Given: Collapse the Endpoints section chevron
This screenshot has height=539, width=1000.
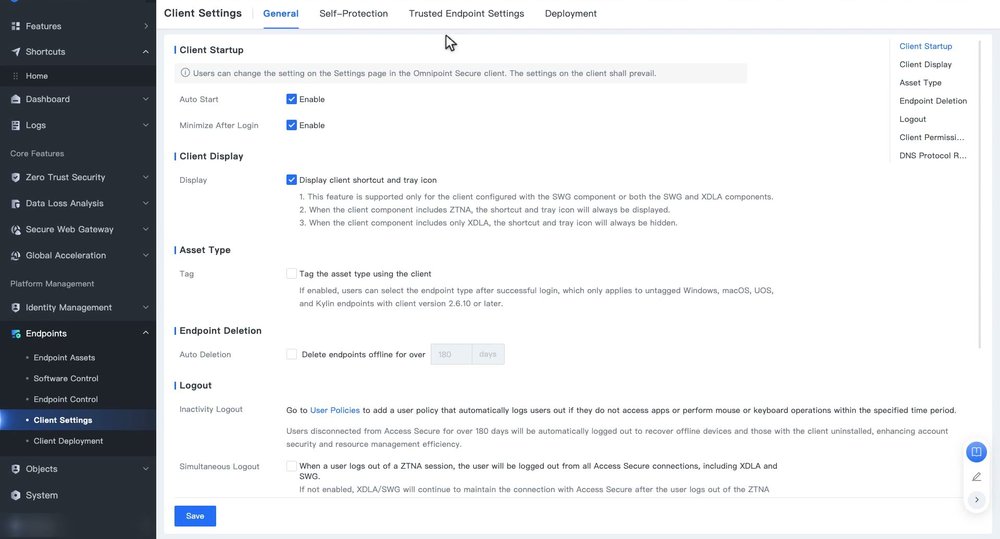Looking at the screenshot, I should pyautogui.click(x=146, y=334).
